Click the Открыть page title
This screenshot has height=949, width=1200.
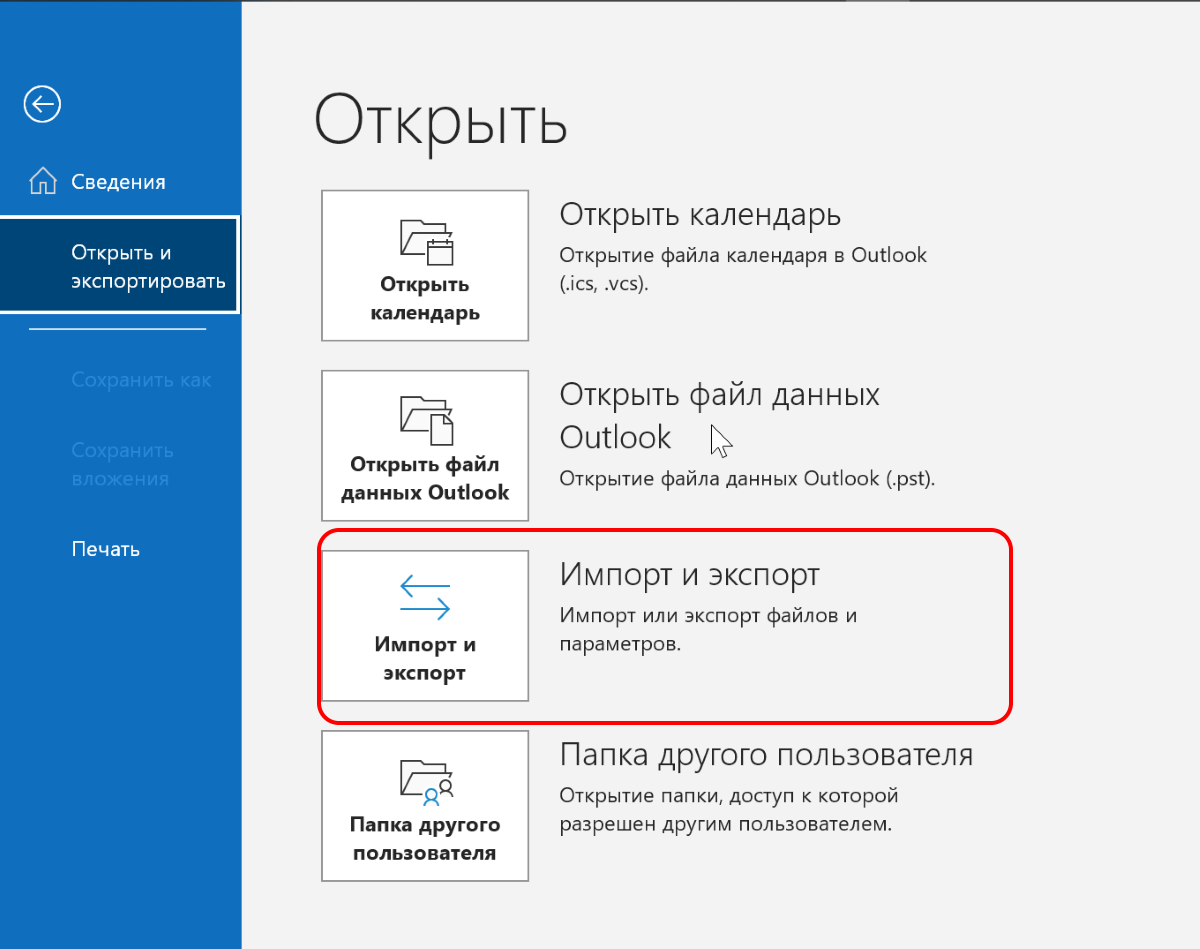[x=441, y=124]
